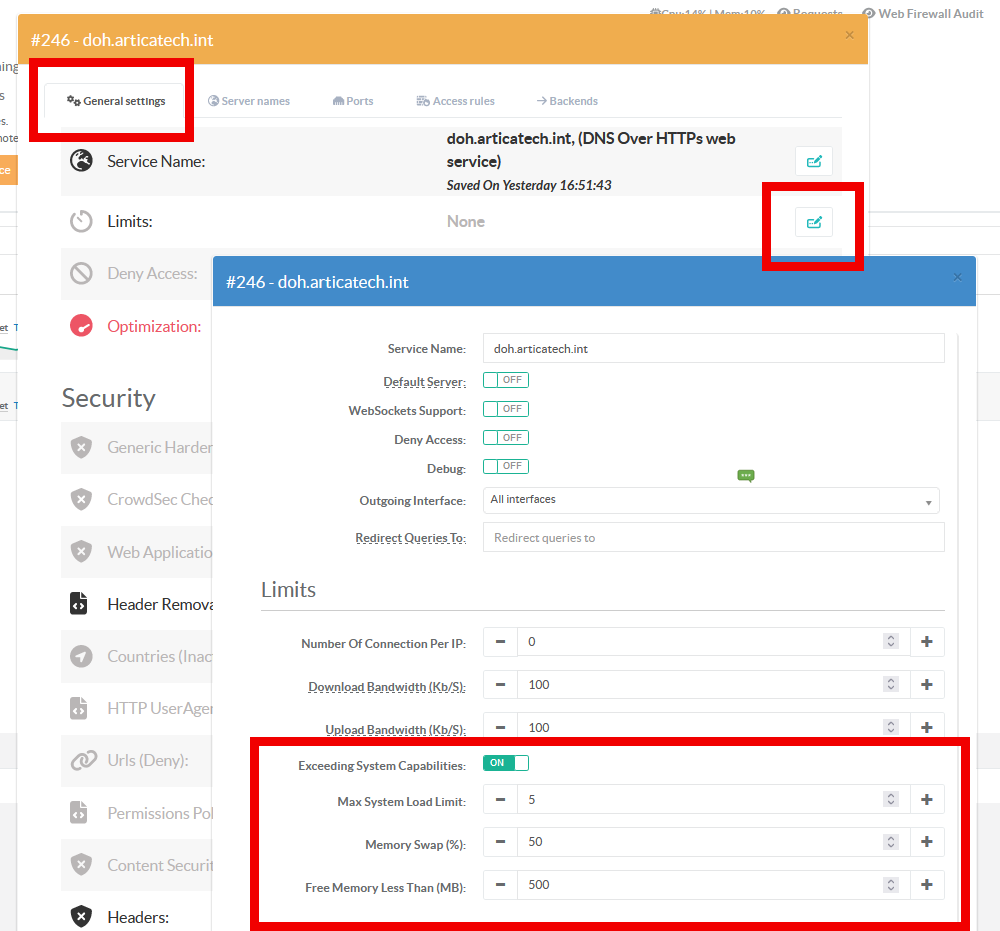Screen dimensions: 1000x931
Task: Click the edit icon for Service Name
Action: coord(813,161)
